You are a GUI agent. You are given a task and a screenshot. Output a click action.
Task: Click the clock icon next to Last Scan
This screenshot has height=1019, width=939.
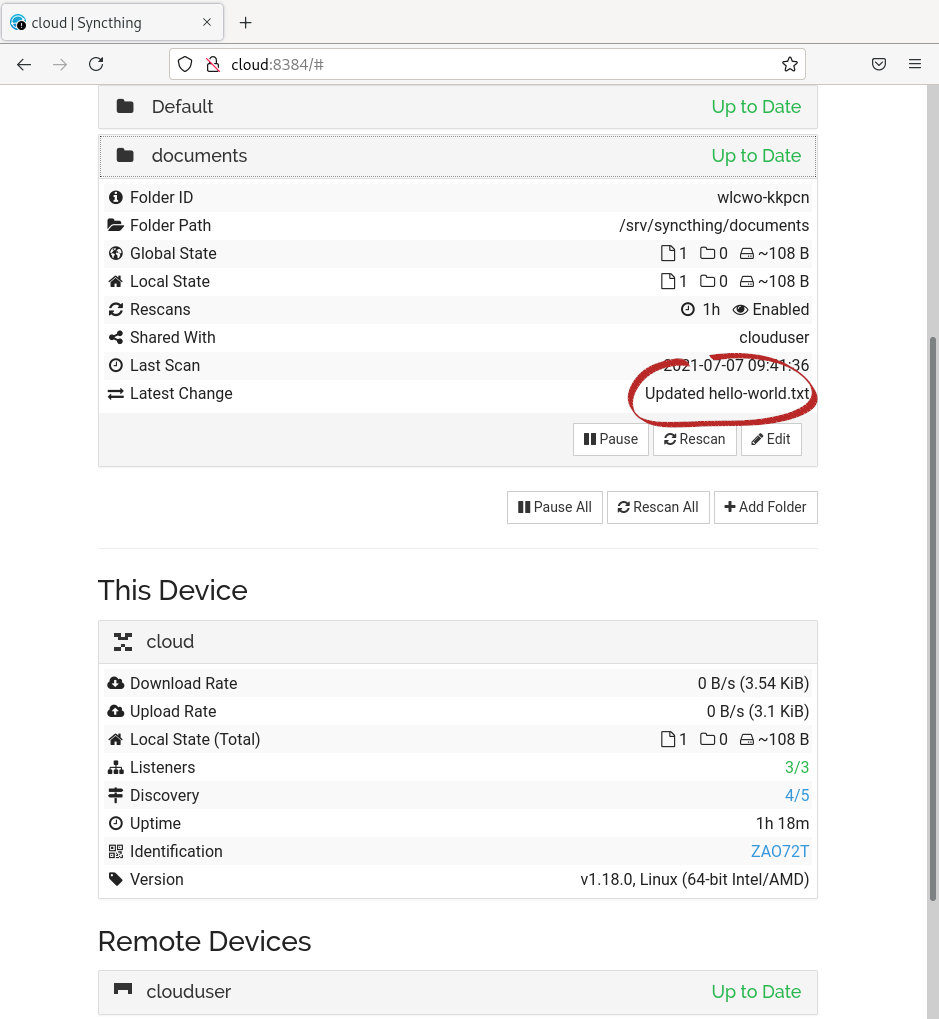pos(115,365)
